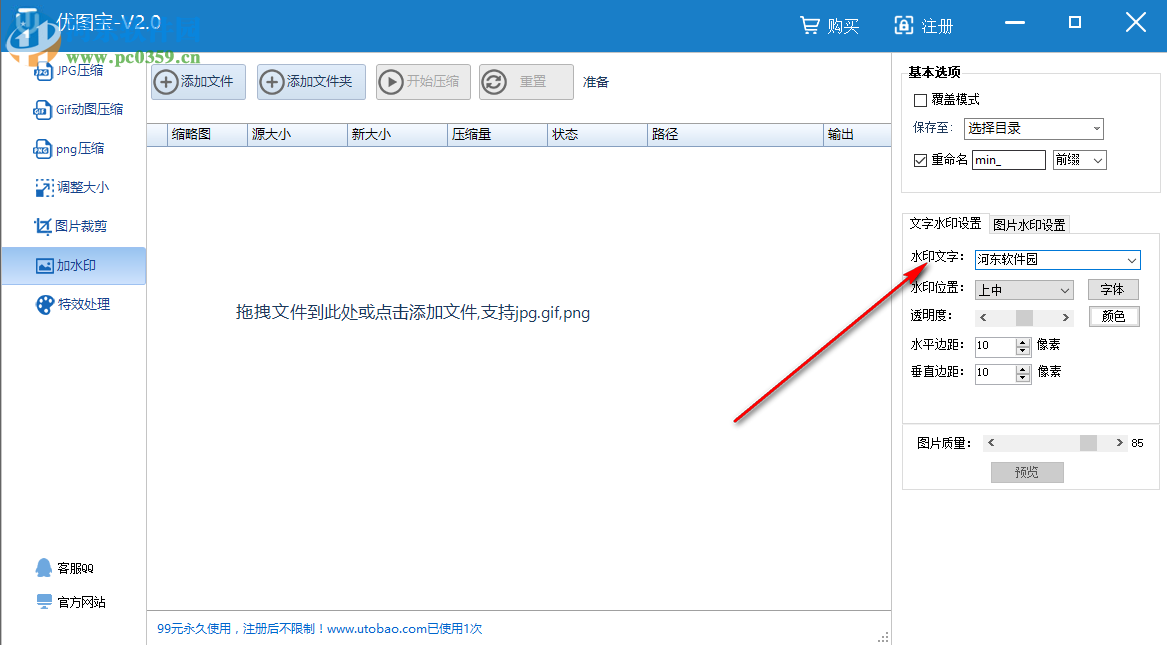
Task: Contact 客服QQ support
Action: pos(65,568)
